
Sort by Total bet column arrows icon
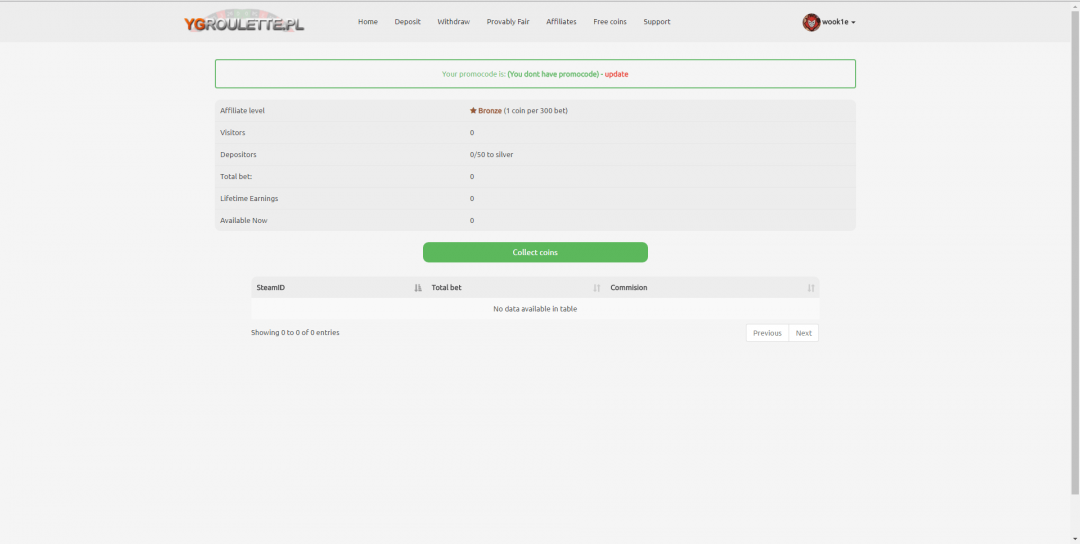pyautogui.click(x=597, y=288)
